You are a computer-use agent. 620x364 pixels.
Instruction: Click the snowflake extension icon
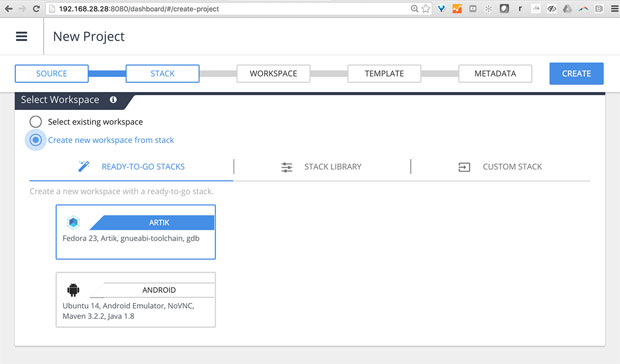tap(489, 9)
